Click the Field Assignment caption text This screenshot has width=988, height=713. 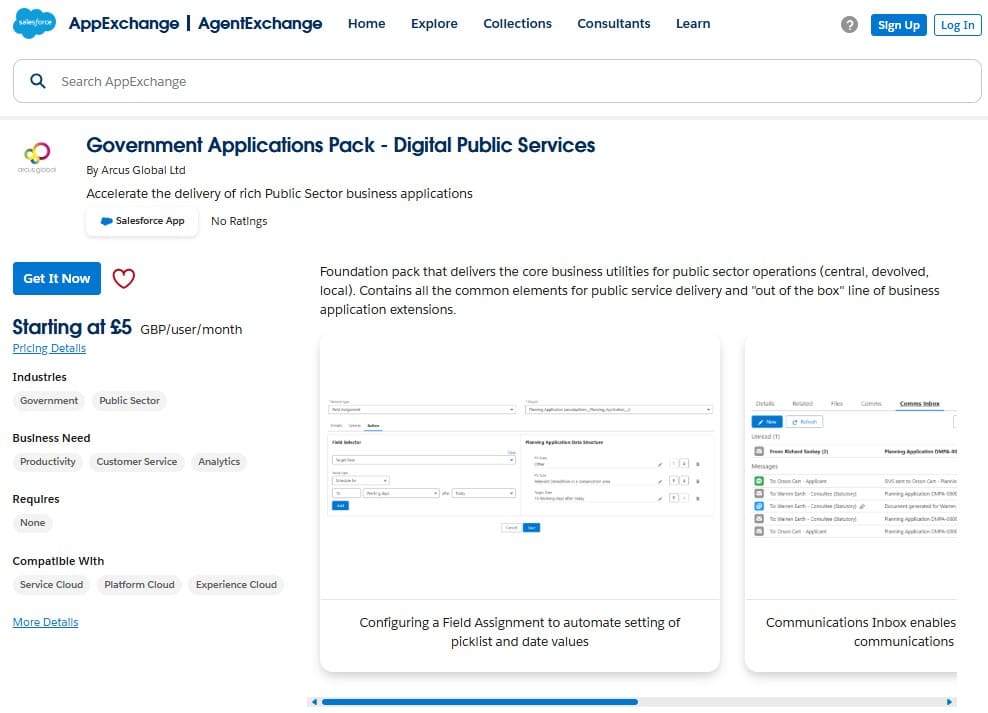[520, 632]
